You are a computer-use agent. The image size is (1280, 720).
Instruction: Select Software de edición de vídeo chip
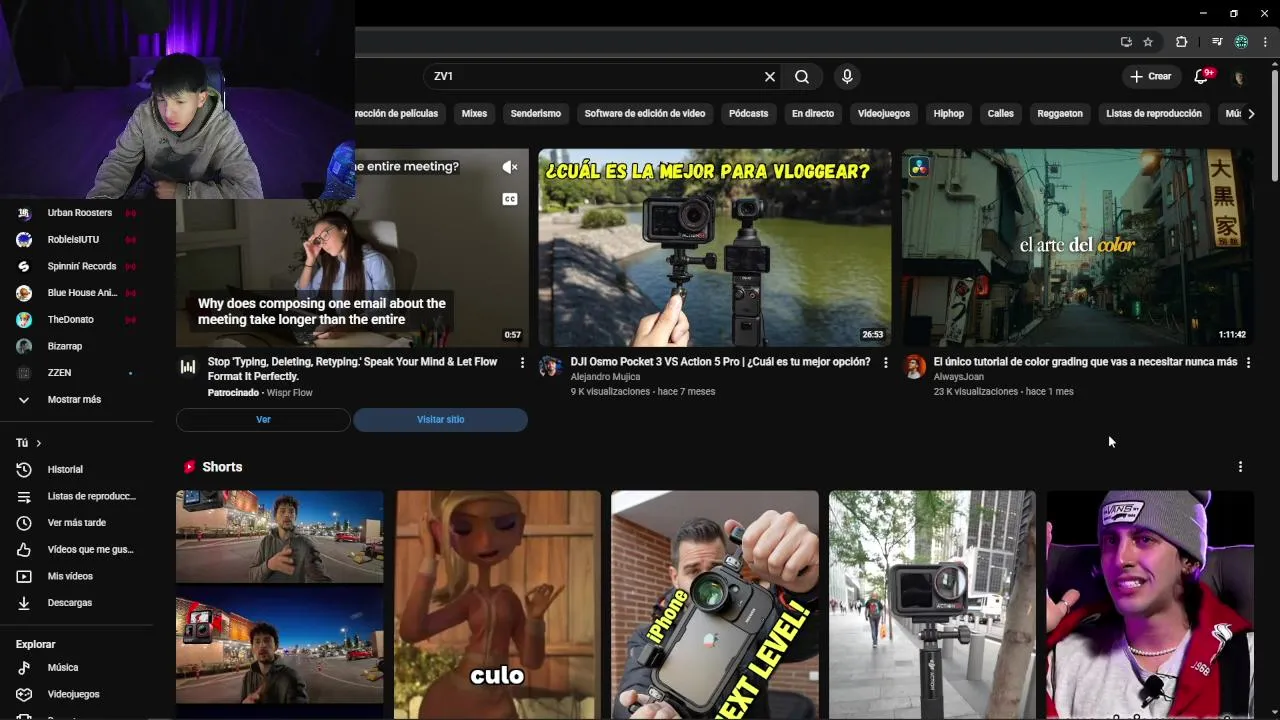pyautogui.click(x=645, y=114)
